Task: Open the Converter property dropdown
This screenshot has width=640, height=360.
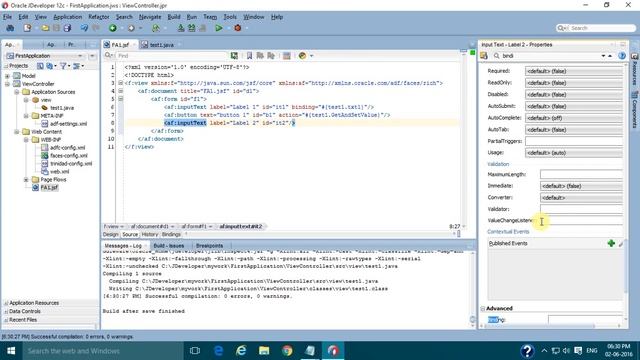Action: (x=581, y=198)
